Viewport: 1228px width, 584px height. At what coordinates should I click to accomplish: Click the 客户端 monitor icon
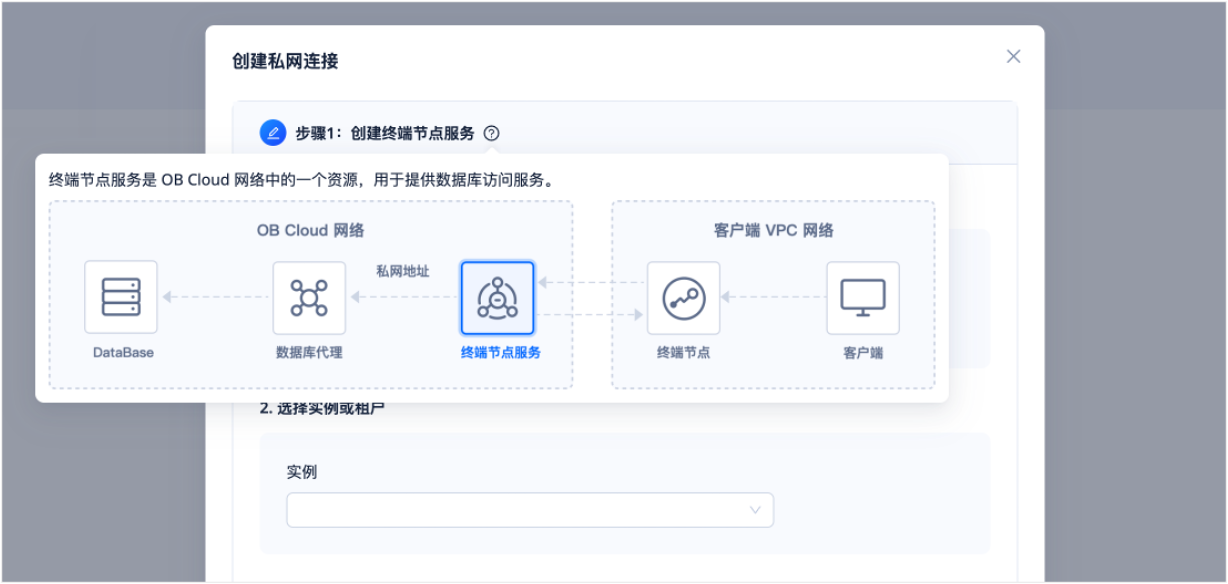862,298
